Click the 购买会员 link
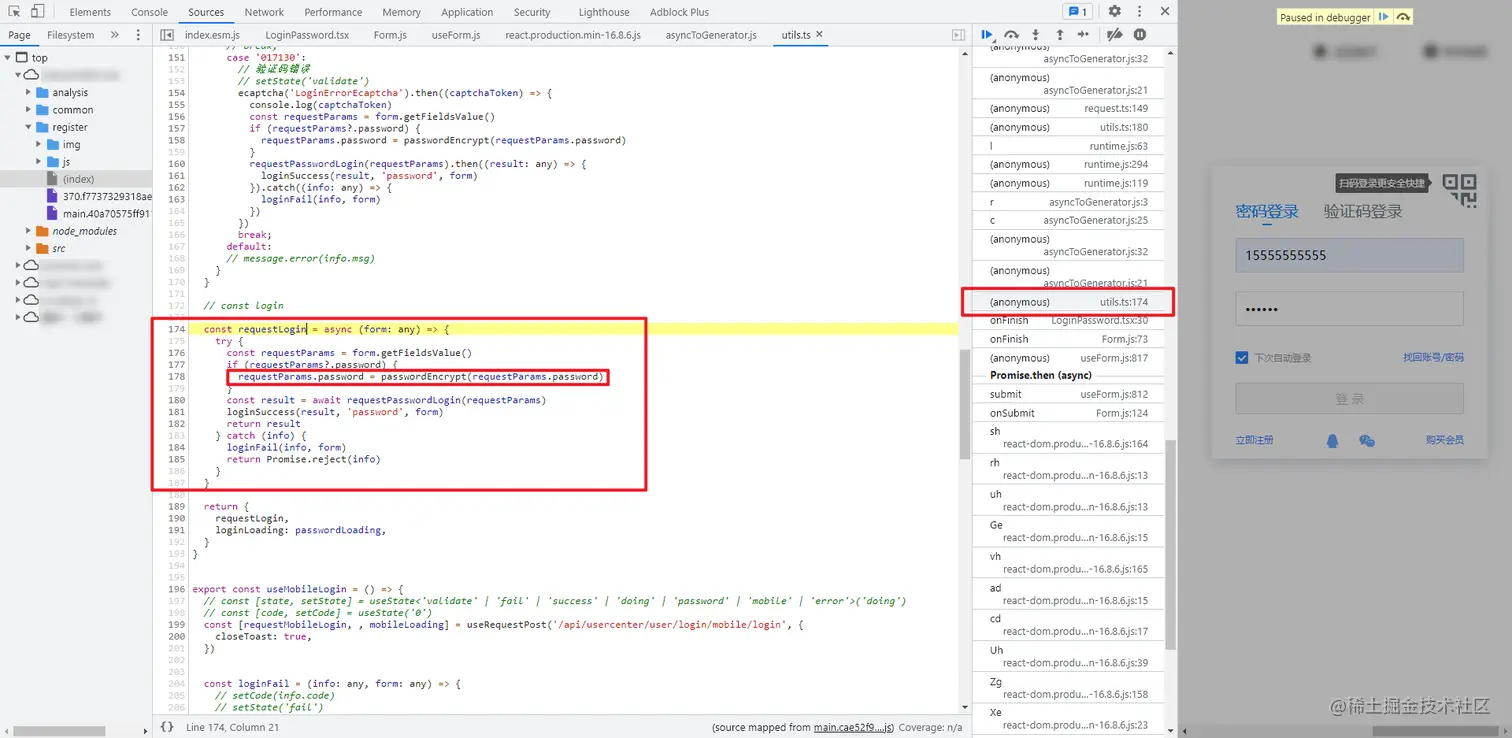This screenshot has height=738, width=1512. coord(1445,440)
